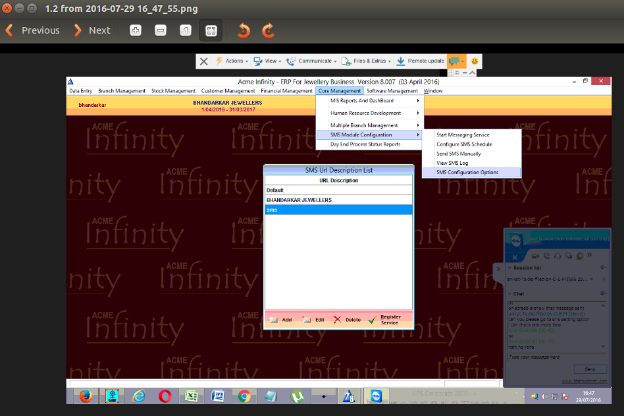Image resolution: width=624 pixels, height=416 pixels.
Task: Choose Start Messaging Service submenu item
Action: click(472, 135)
